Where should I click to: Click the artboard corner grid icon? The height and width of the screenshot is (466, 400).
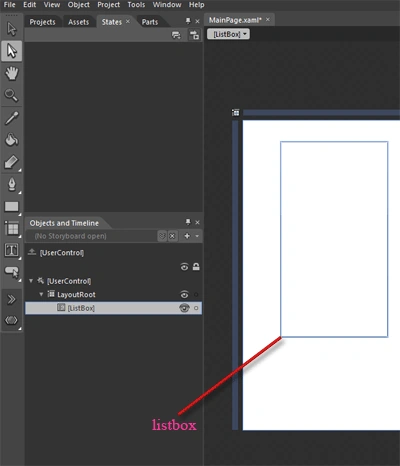[x=236, y=113]
